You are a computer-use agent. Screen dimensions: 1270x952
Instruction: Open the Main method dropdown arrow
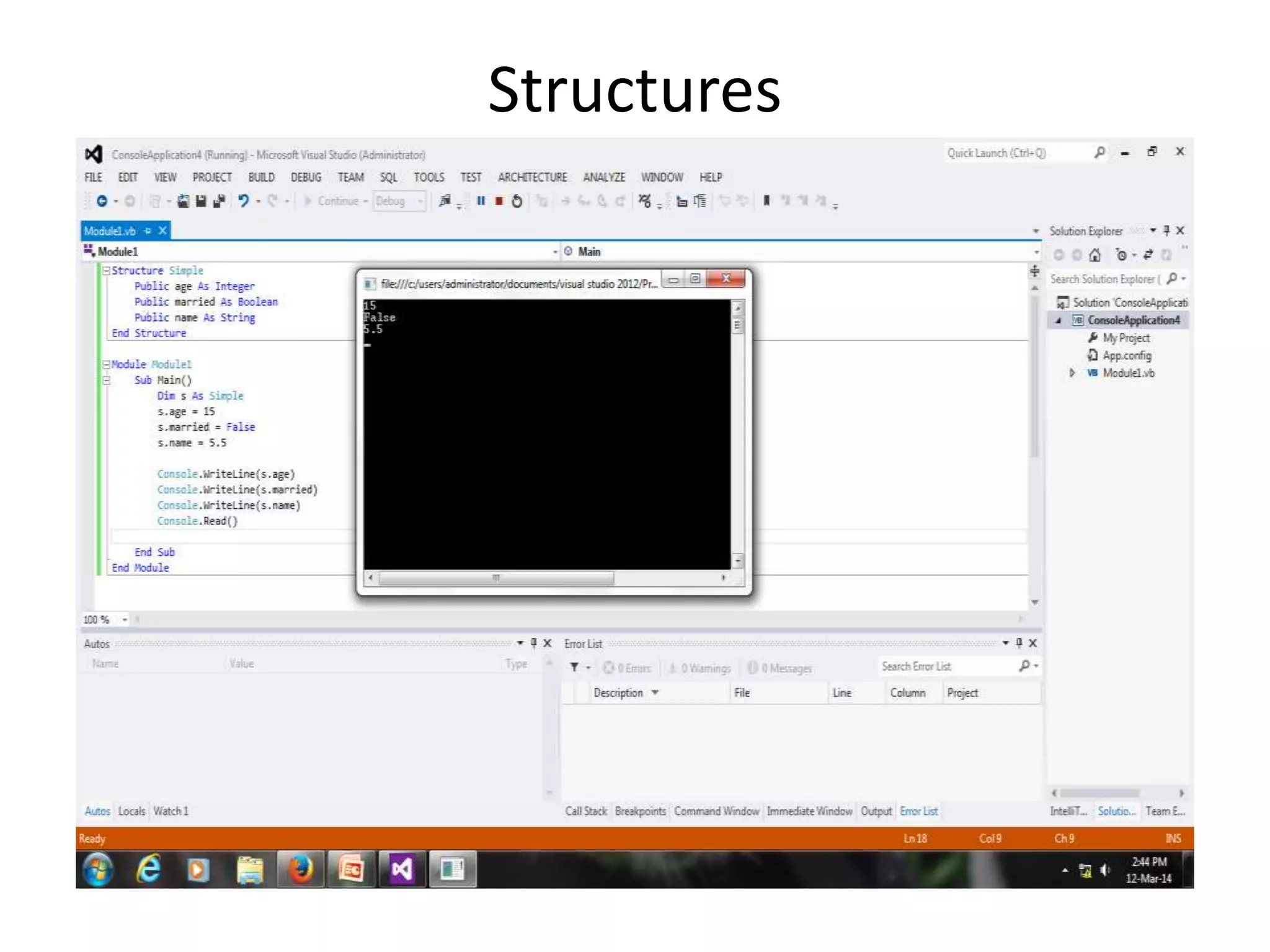[1036, 252]
